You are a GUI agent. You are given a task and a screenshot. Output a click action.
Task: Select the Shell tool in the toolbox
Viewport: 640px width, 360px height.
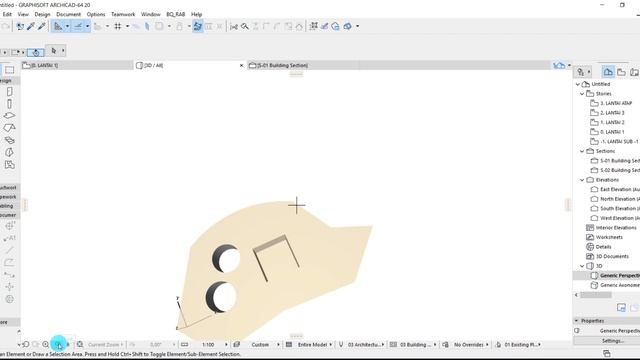pos(9,152)
